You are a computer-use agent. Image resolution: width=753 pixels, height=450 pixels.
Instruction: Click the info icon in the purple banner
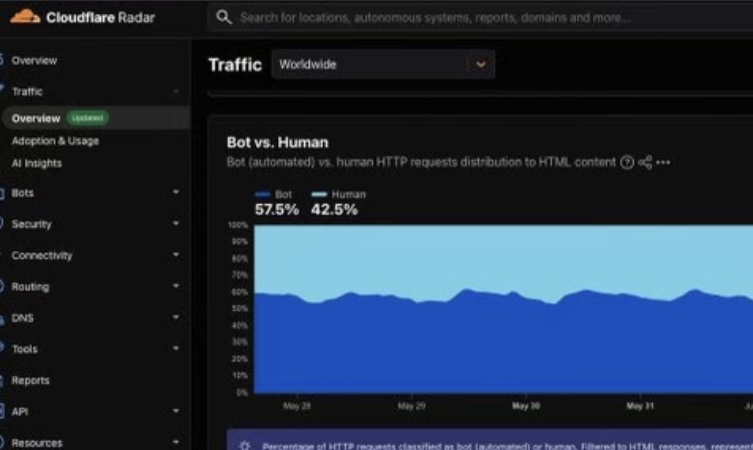244,446
